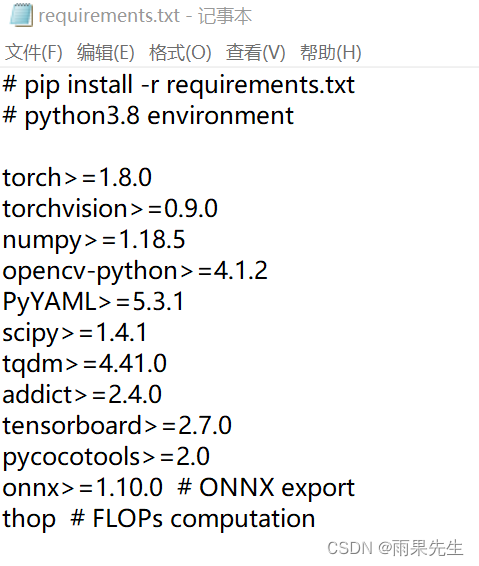Click the FLOPs computation comment text
This screenshot has height=566, width=479.
click(x=192, y=519)
